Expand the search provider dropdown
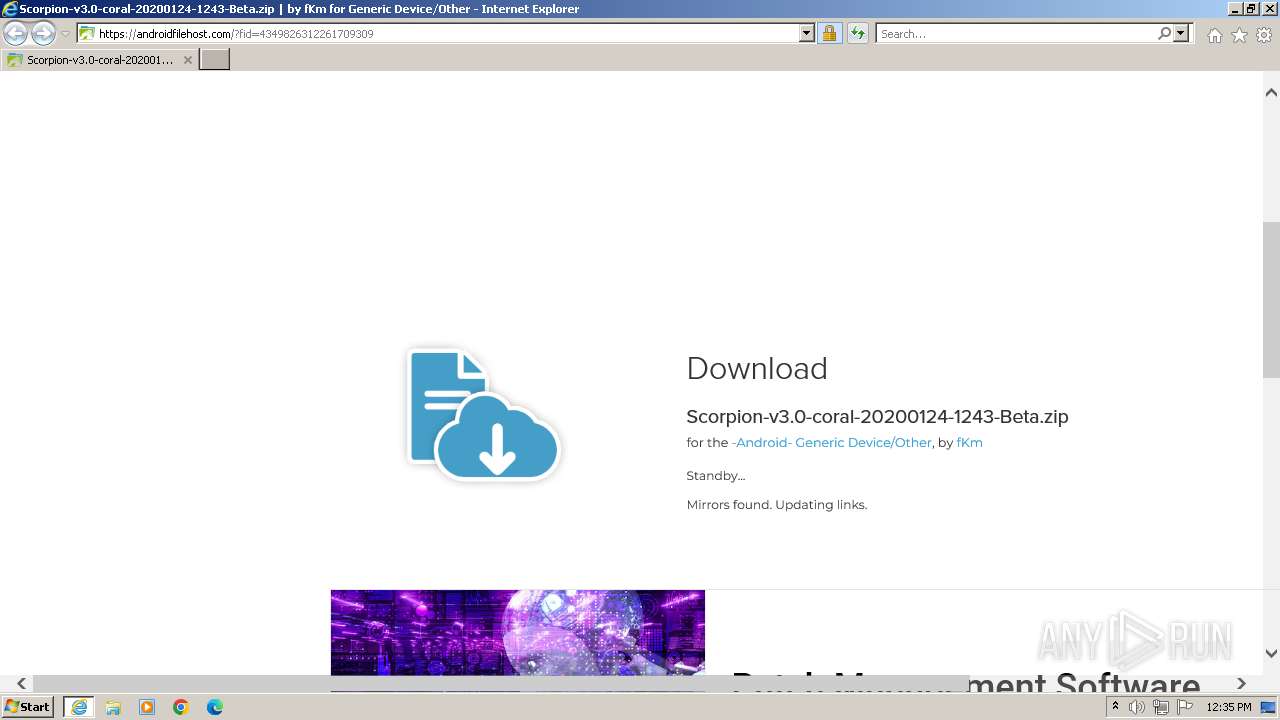The height and width of the screenshot is (720, 1280). pos(1181,33)
